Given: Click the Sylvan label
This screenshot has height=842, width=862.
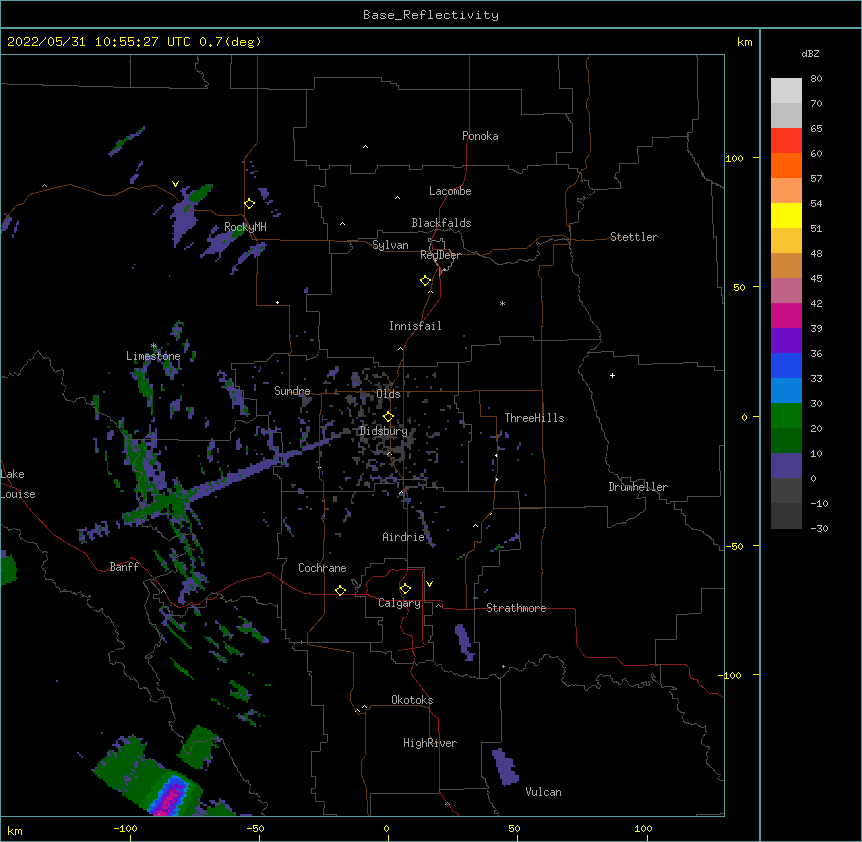Looking at the screenshot, I should (390, 245).
